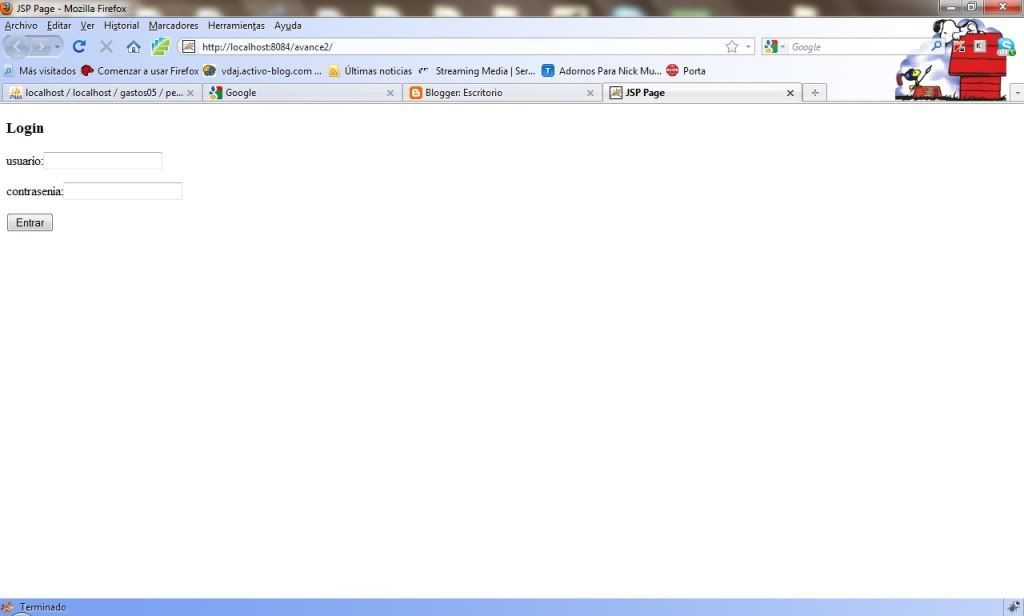Image resolution: width=1024 pixels, height=616 pixels.
Task: Close the Google tab
Action: [390, 93]
